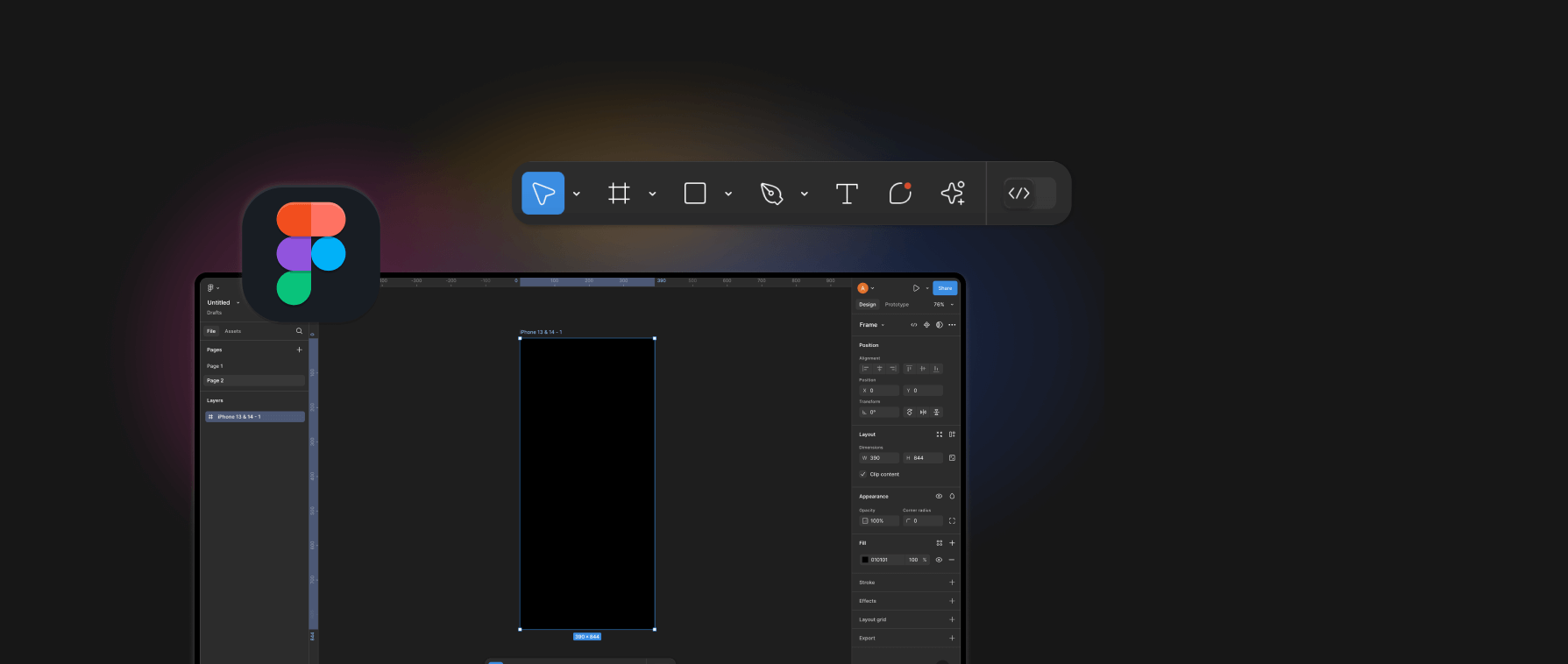Remove the fill with minus icon
The width and height of the screenshot is (1568, 664).
(952, 560)
